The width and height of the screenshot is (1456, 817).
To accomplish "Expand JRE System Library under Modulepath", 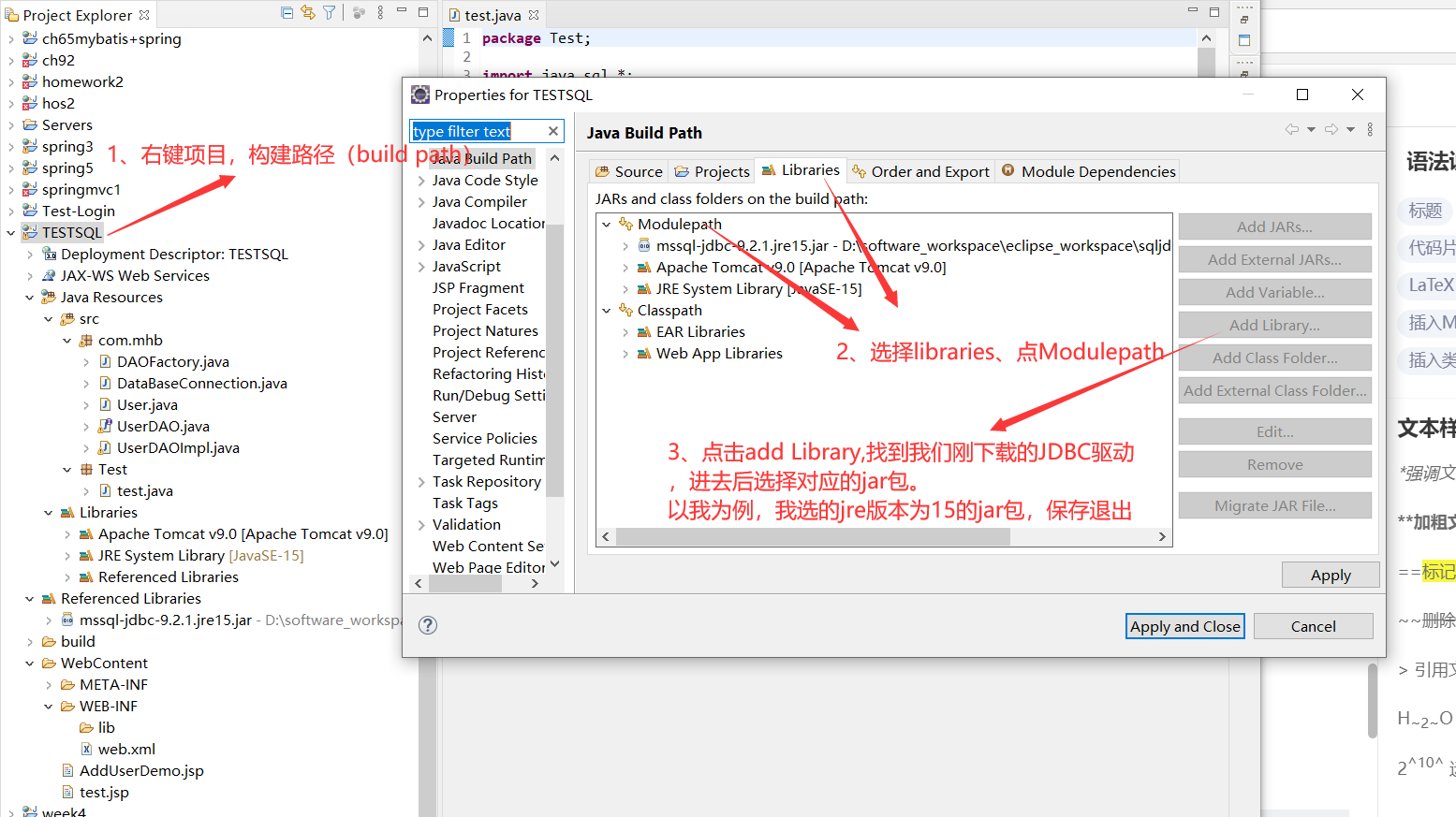I will click(x=625, y=289).
